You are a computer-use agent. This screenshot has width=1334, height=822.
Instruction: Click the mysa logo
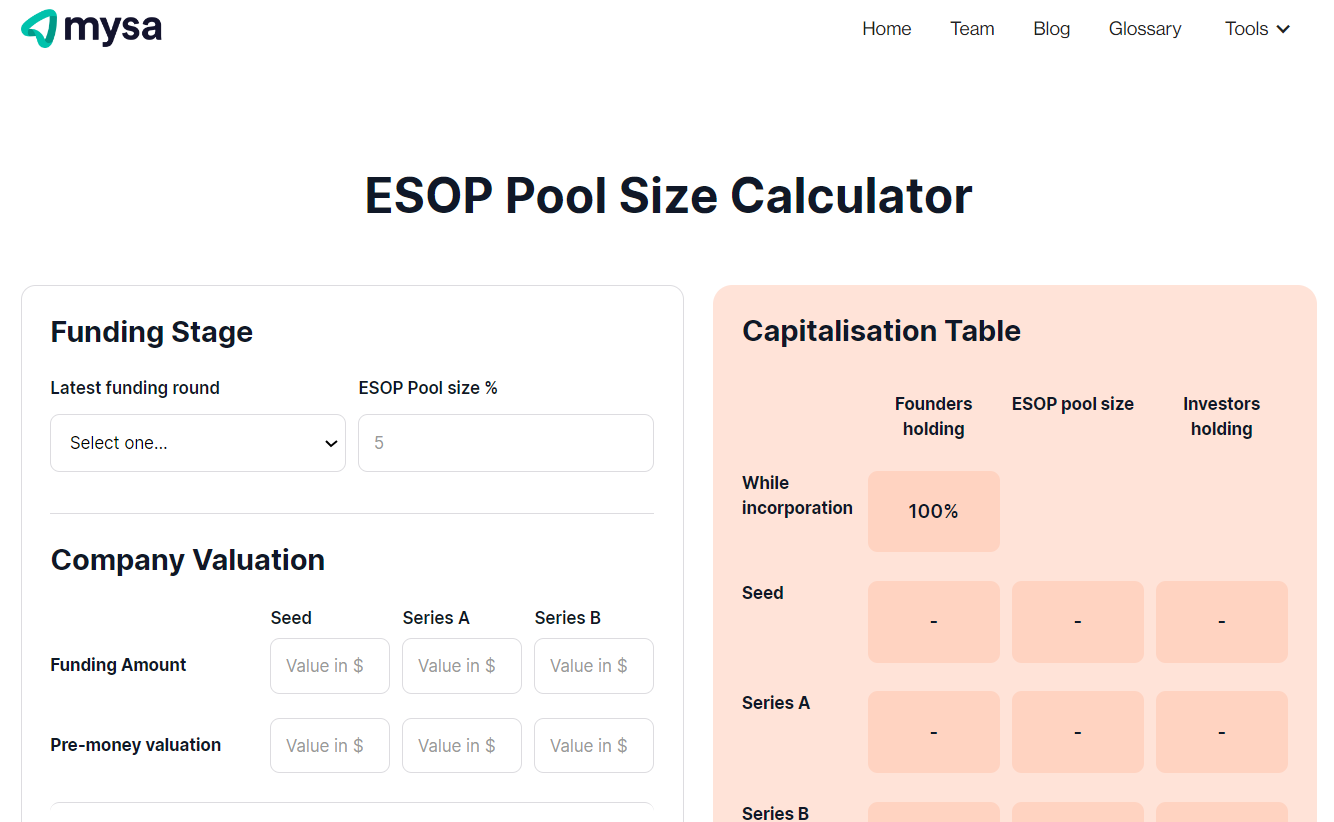coord(90,28)
